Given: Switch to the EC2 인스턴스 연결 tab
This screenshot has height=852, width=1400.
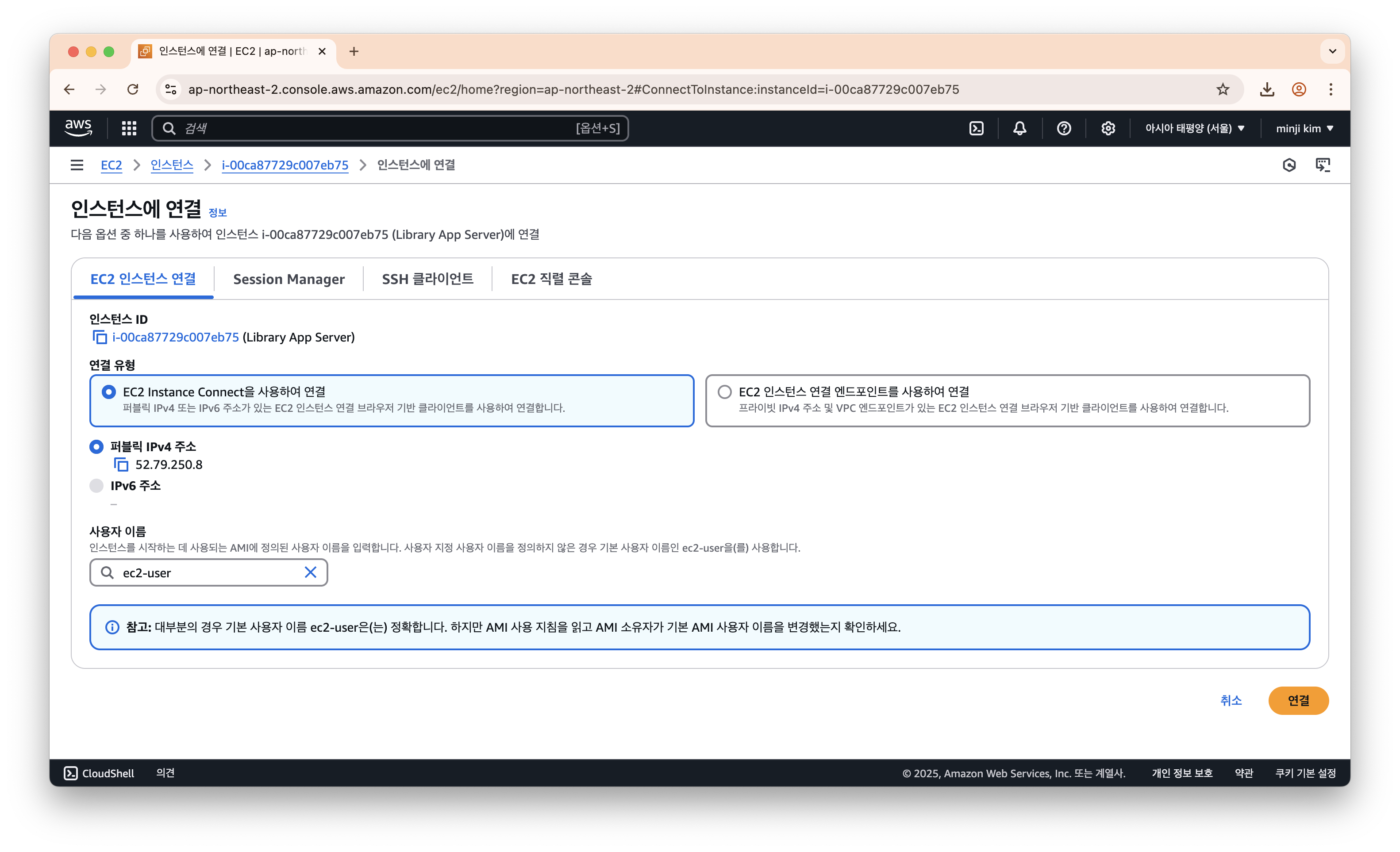Looking at the screenshot, I should pyautogui.click(x=143, y=279).
